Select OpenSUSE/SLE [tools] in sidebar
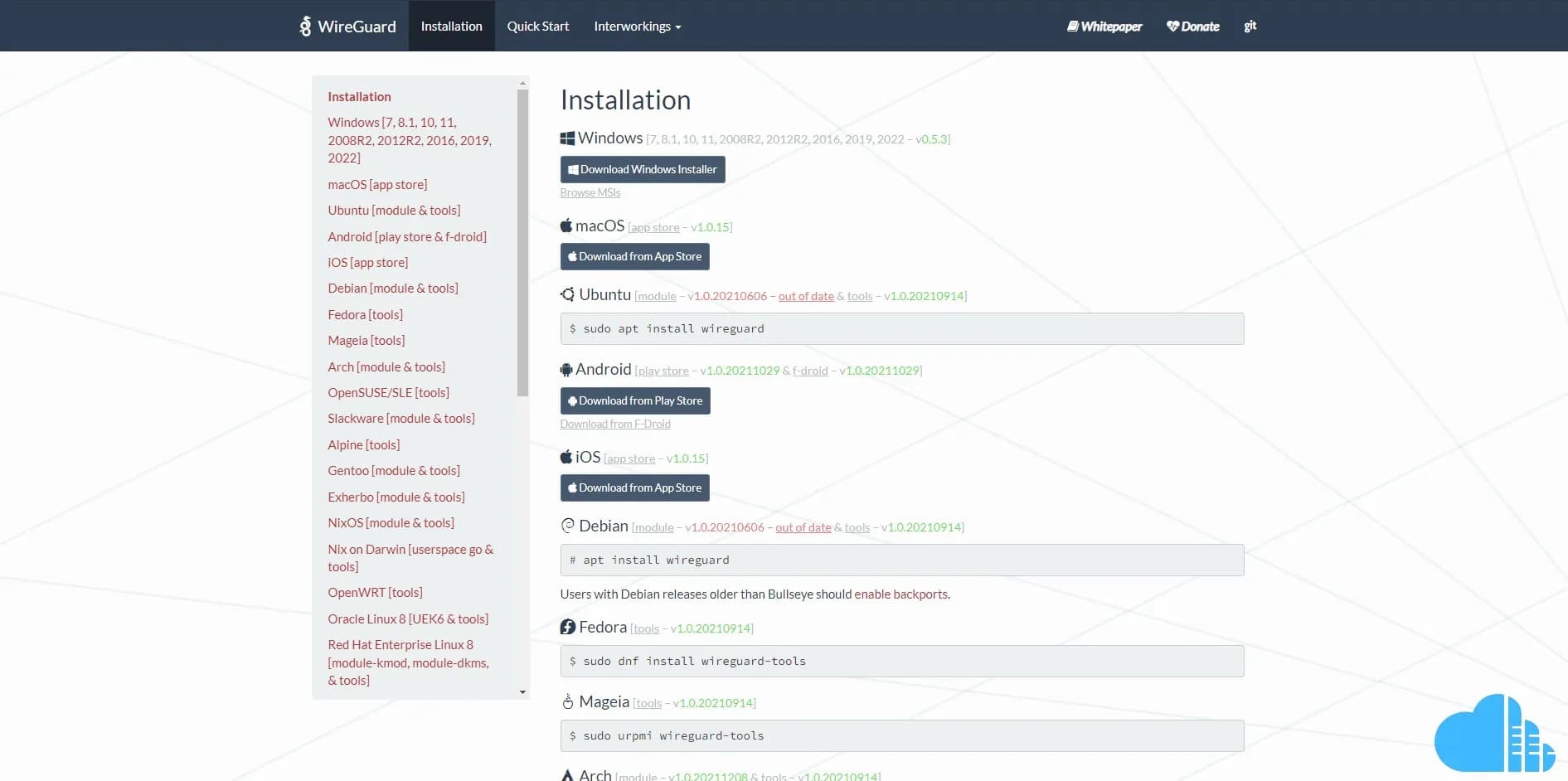 pyautogui.click(x=388, y=392)
